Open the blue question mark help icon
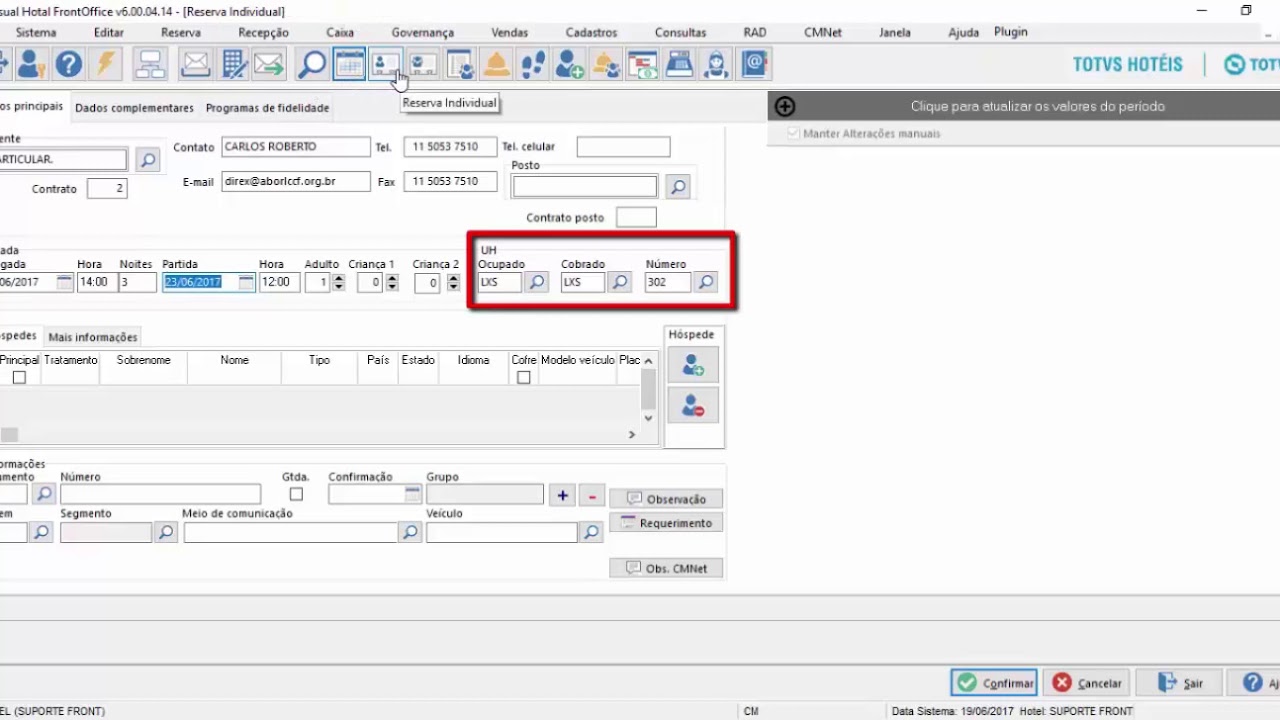Screen dimensions: 1280x720 pos(68,64)
